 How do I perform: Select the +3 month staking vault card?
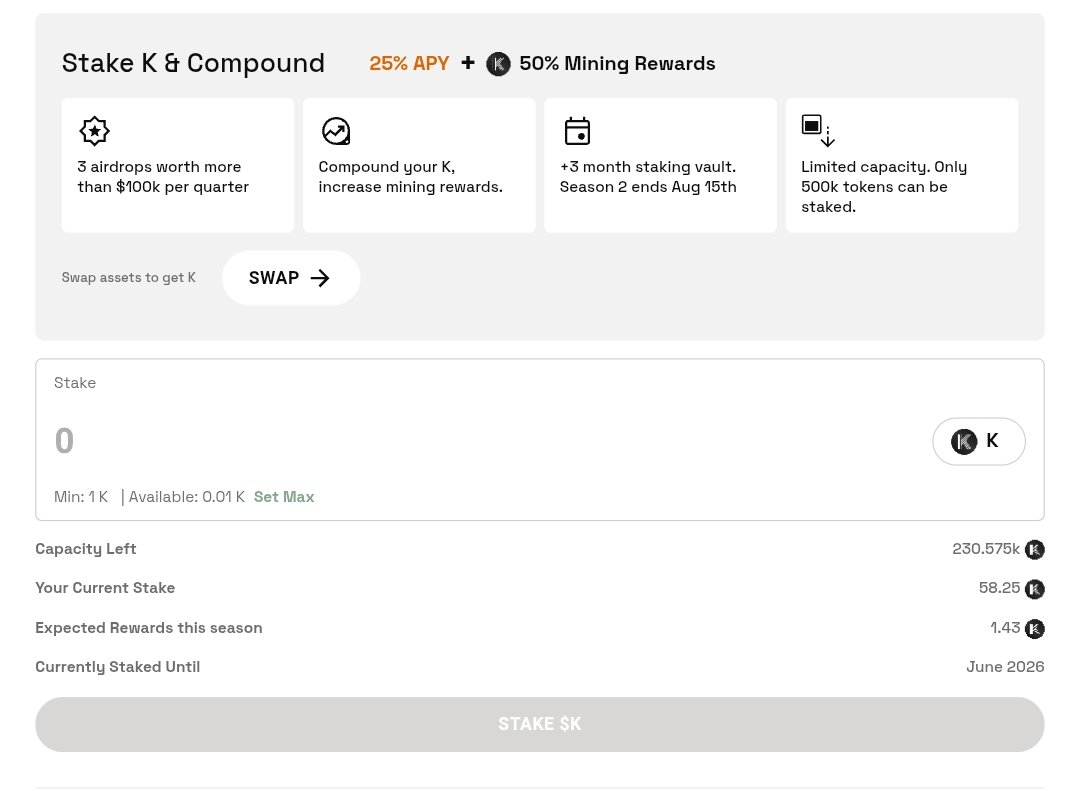click(661, 165)
